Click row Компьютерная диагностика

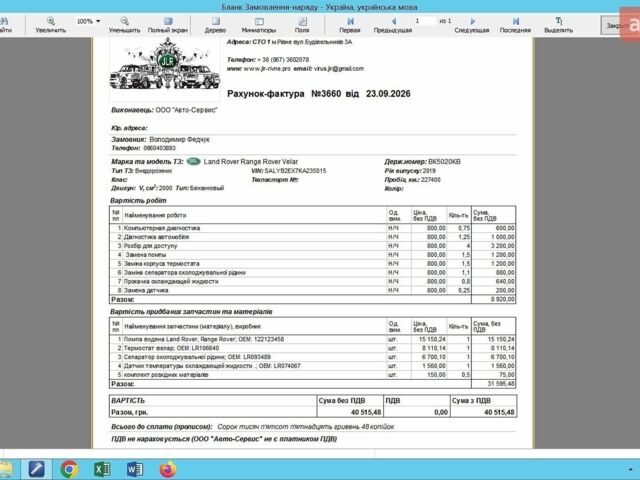coord(313,228)
